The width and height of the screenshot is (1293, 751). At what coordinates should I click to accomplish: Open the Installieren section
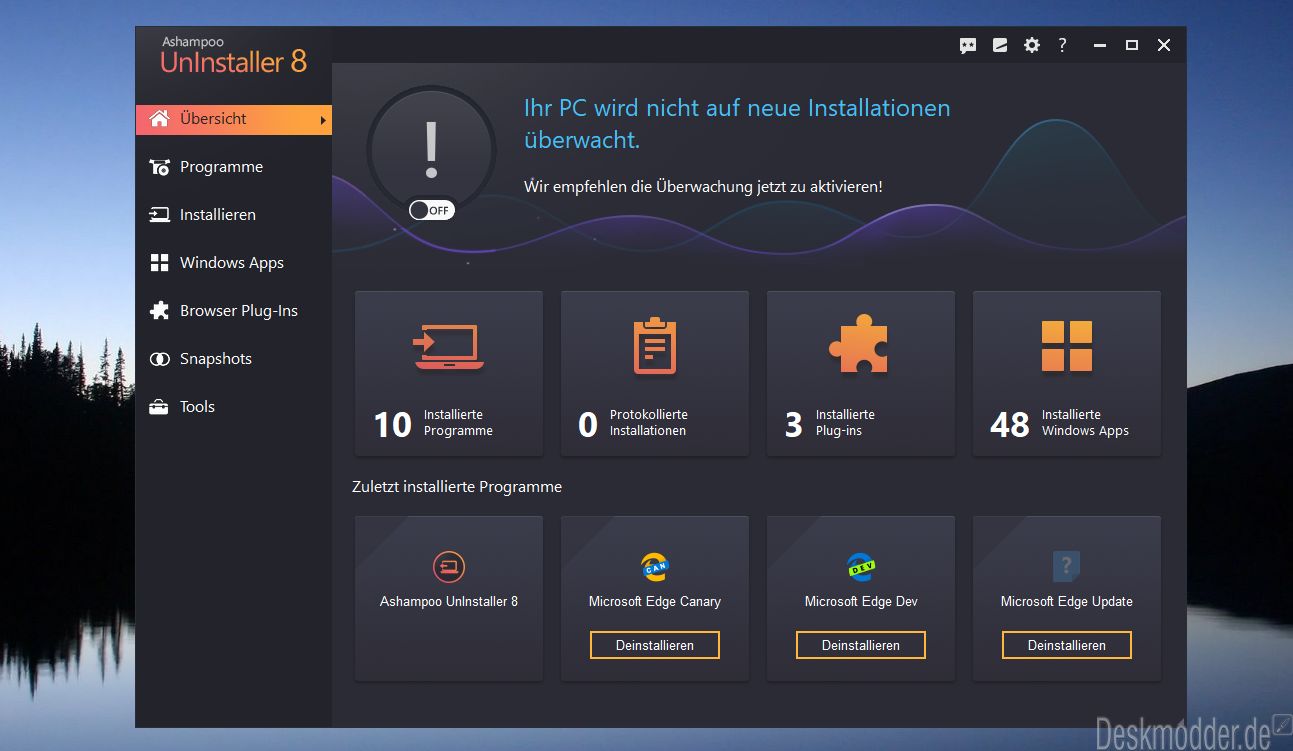[x=234, y=215]
